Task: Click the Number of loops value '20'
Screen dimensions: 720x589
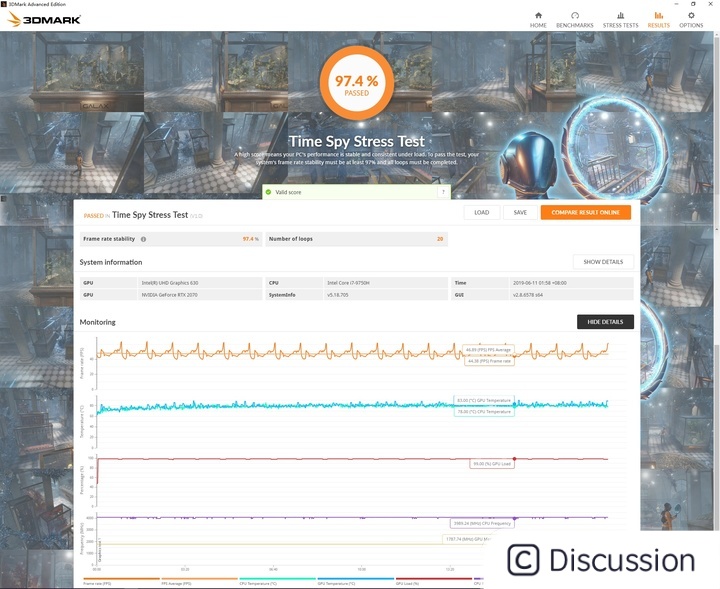Action: pos(440,239)
